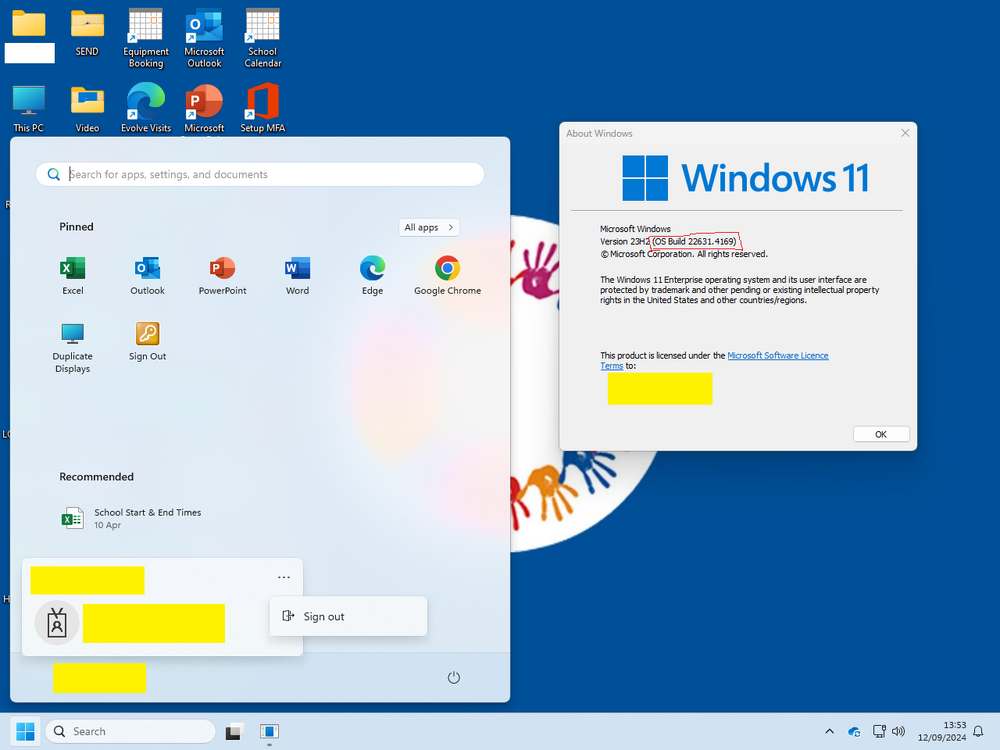
Task: Open Equipment Booking desktop shortcut
Action: (x=145, y=38)
